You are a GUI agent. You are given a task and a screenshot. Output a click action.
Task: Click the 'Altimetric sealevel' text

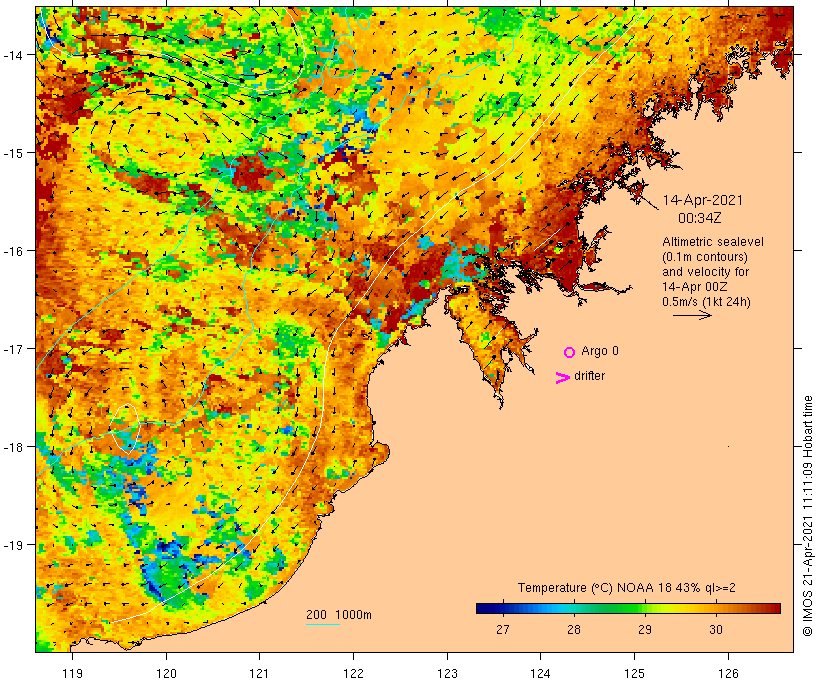713,242
